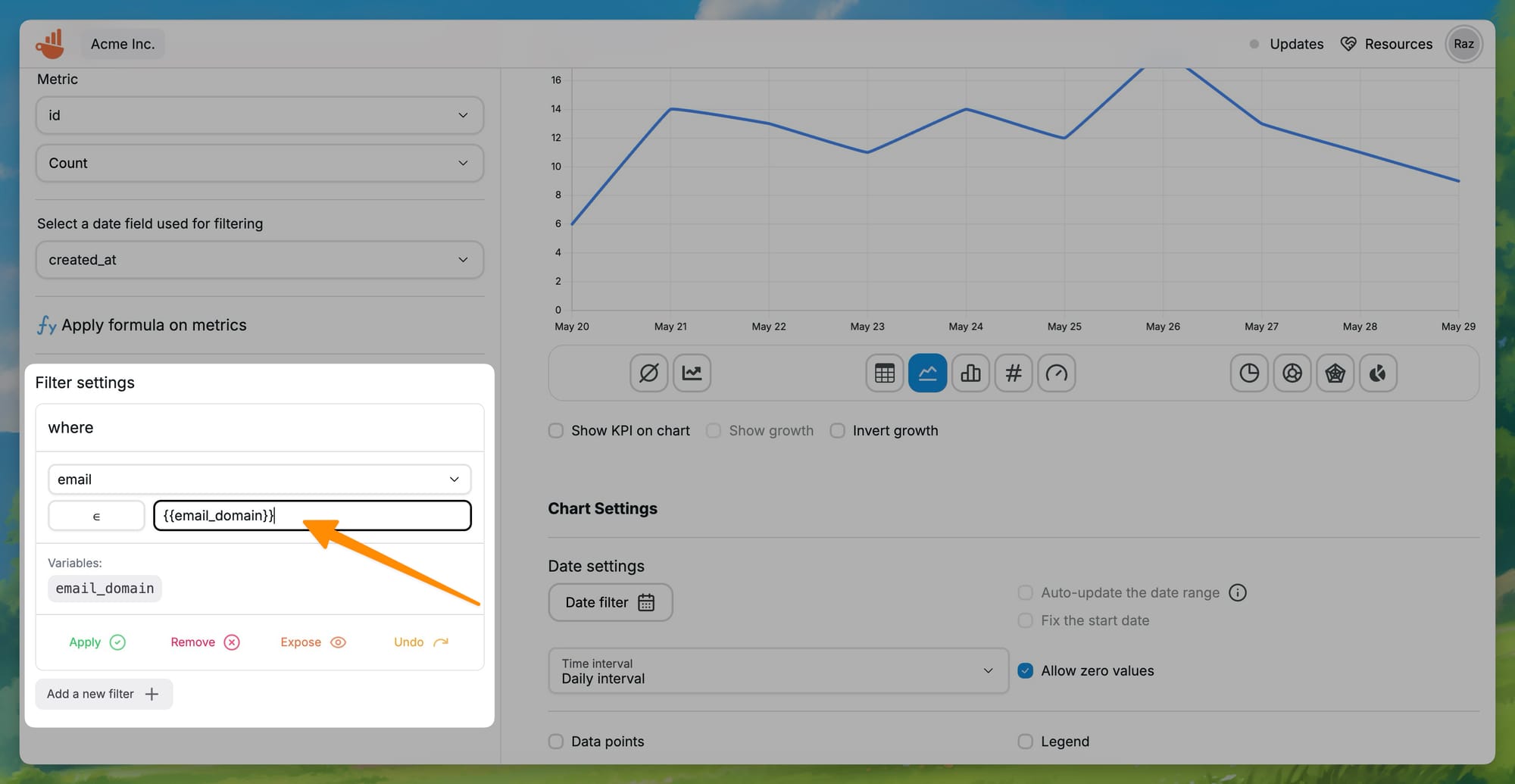Viewport: 1515px width, 784px height.
Task: Select the radar (pentagon) chart type
Action: point(1335,373)
